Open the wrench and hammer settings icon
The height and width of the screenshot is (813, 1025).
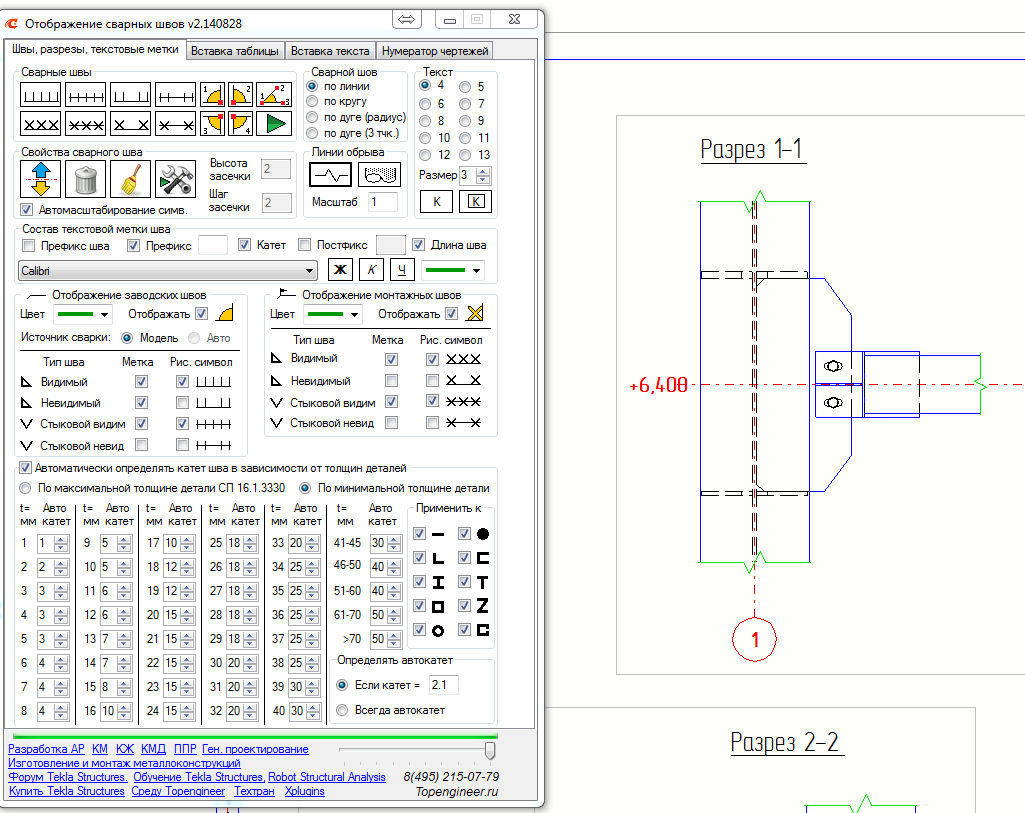coord(176,179)
